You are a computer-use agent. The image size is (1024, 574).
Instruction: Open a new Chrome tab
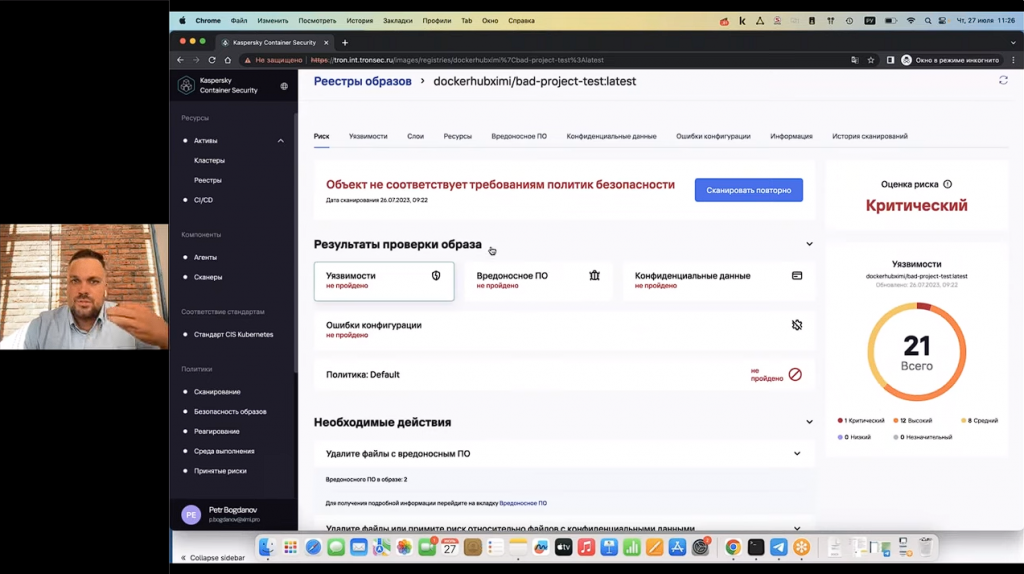pos(345,42)
